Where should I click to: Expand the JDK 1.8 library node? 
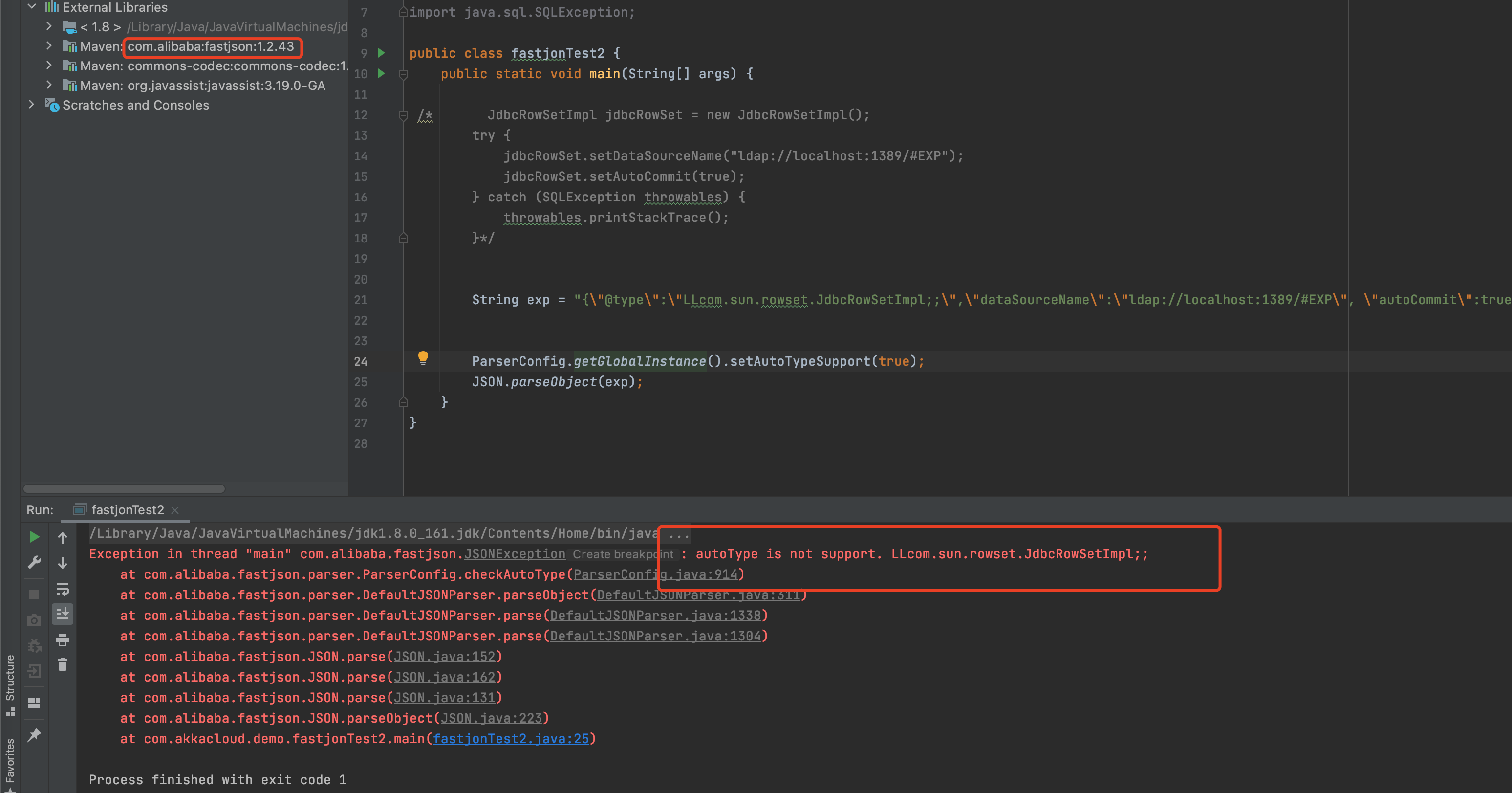click(x=49, y=26)
